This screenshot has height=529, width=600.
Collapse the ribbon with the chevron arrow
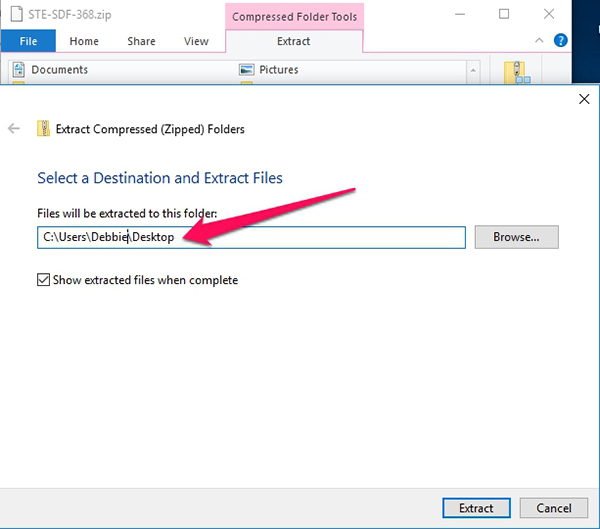(540, 41)
